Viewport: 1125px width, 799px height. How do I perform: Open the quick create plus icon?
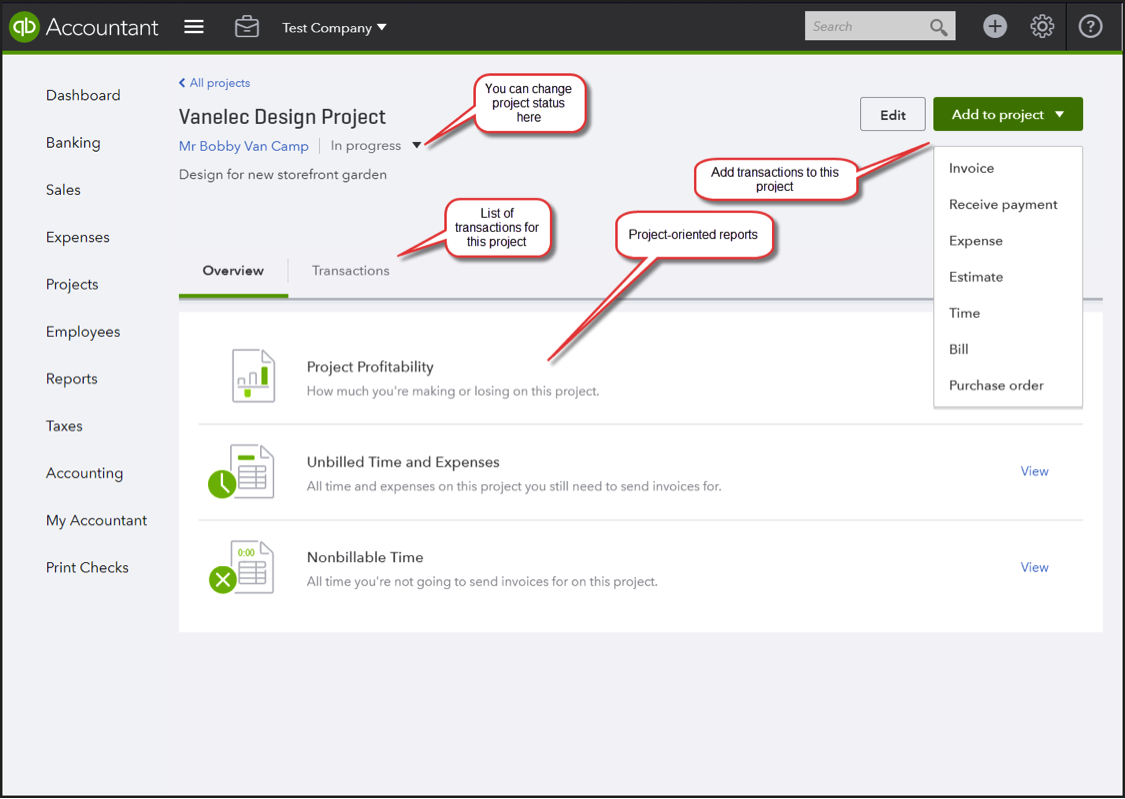[x=995, y=26]
